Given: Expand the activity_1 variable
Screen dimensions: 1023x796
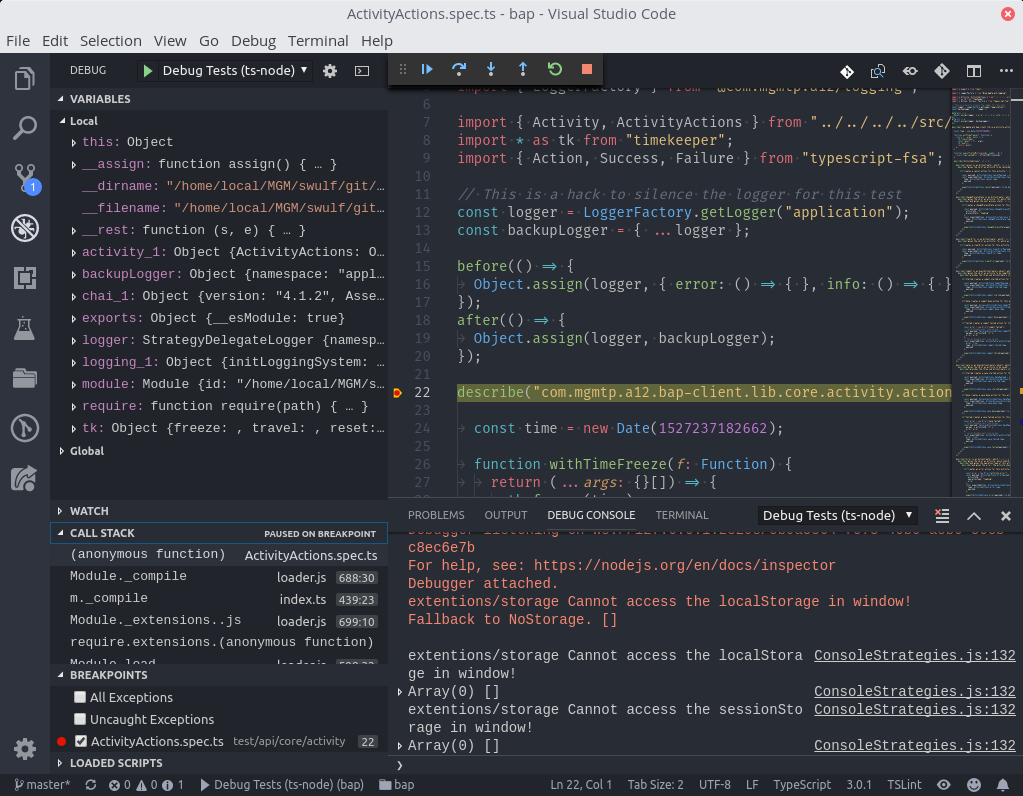Looking at the screenshot, I should point(74,253).
